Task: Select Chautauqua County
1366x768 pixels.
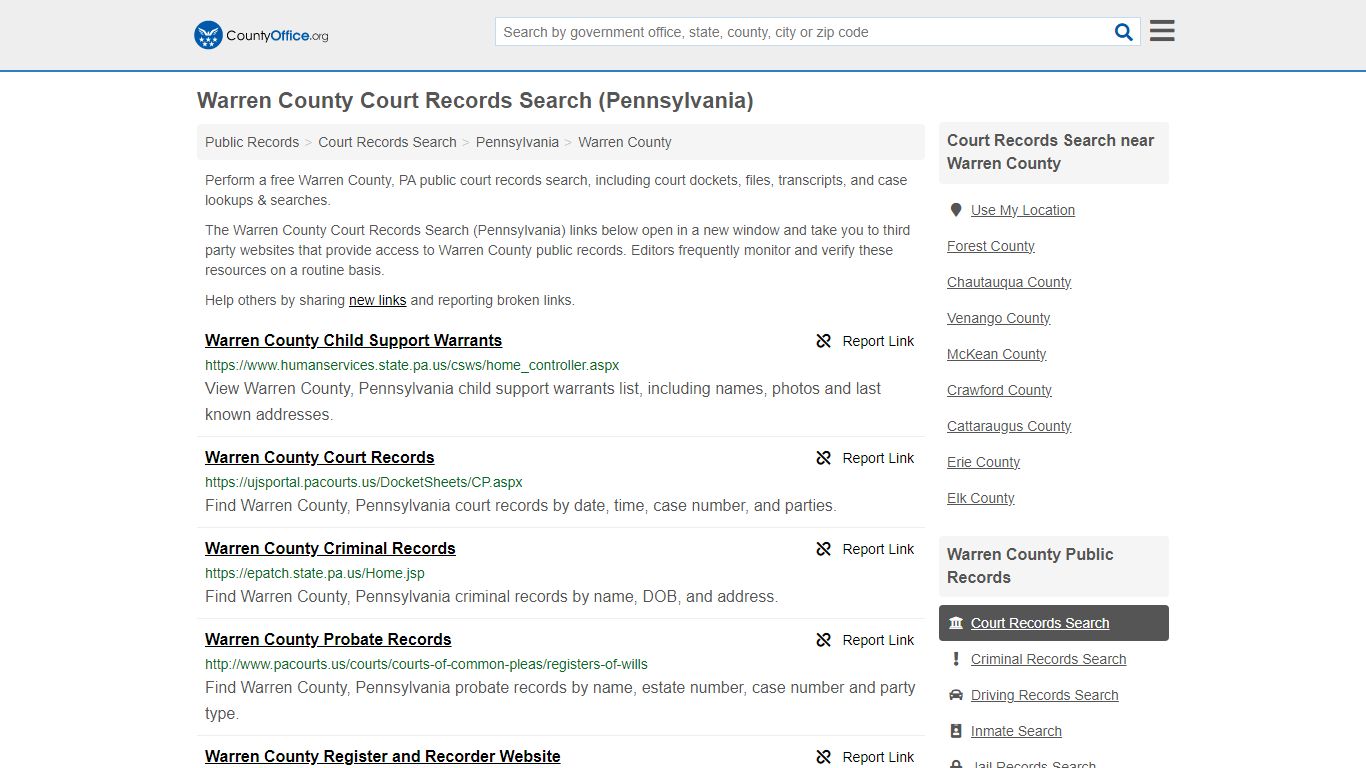Action: 1009,282
